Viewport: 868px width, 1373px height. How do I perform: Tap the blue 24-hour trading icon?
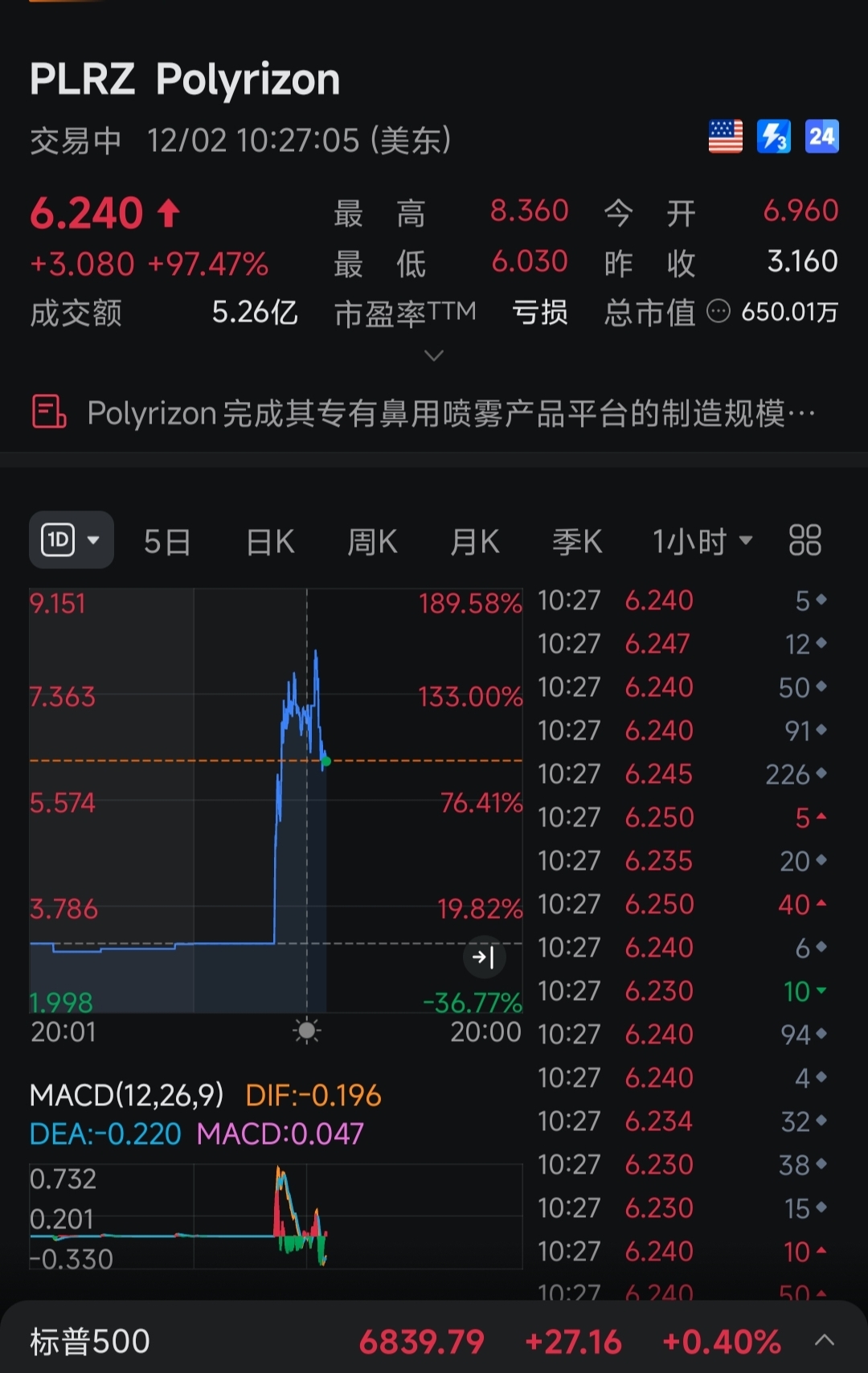tap(822, 137)
